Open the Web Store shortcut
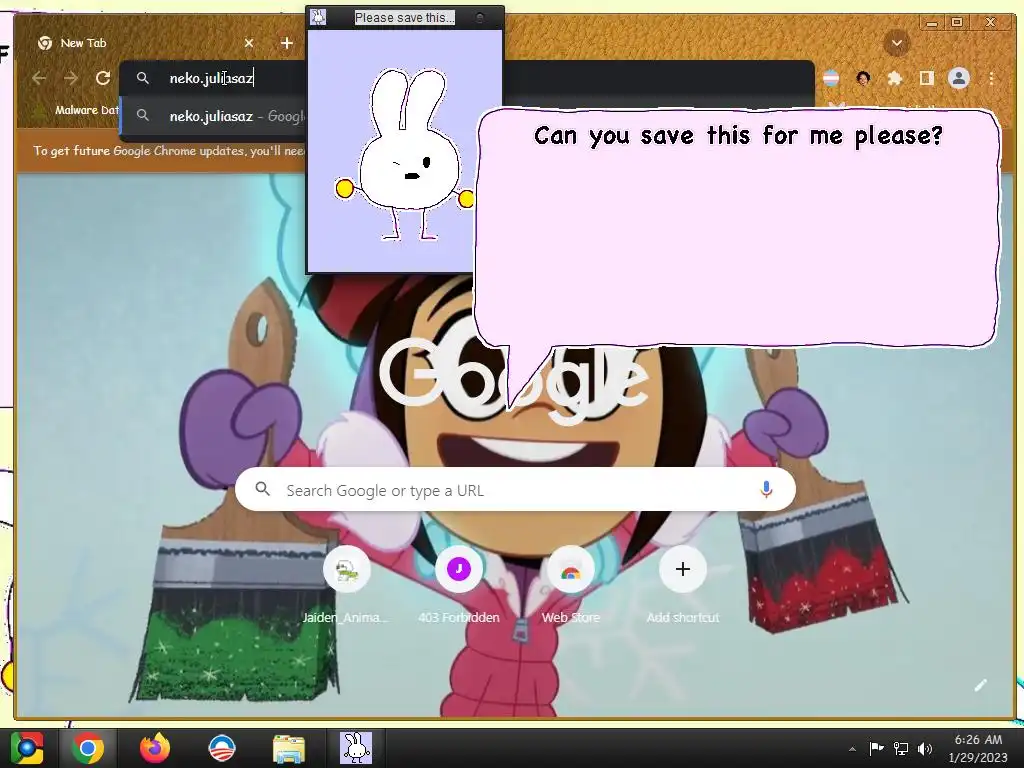 (x=571, y=585)
